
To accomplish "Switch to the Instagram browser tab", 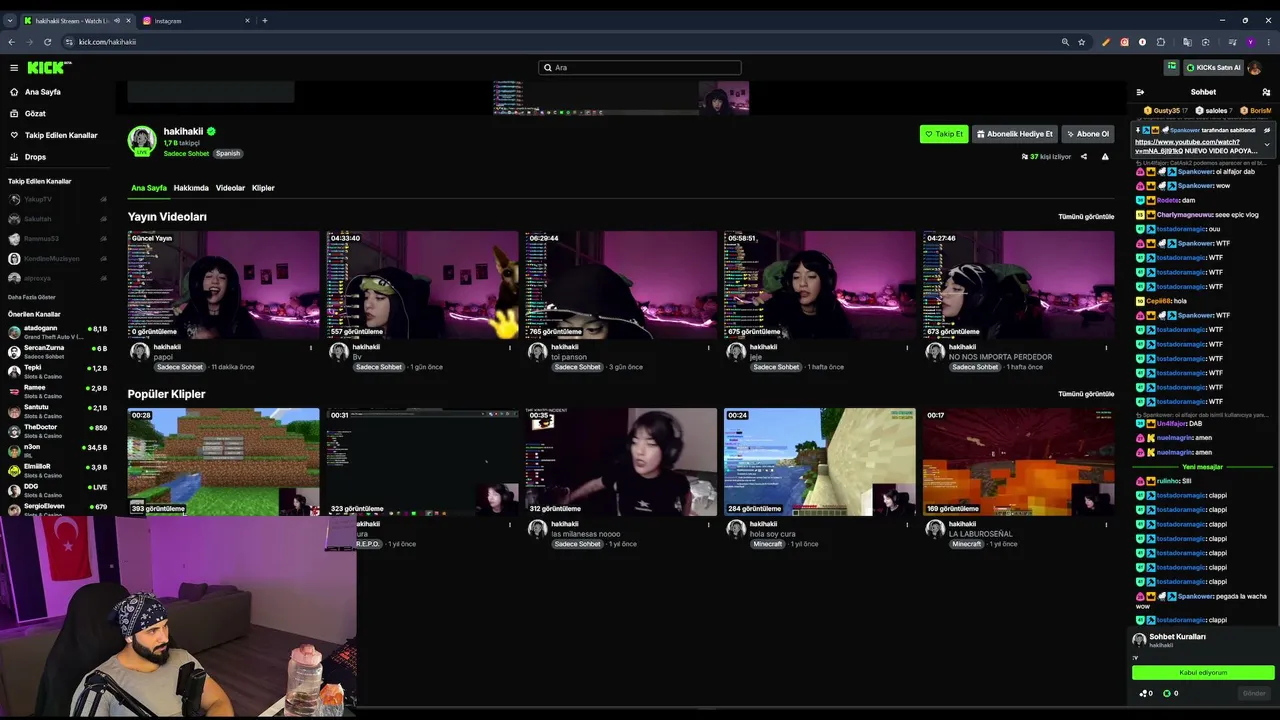I will pyautogui.click(x=195, y=20).
